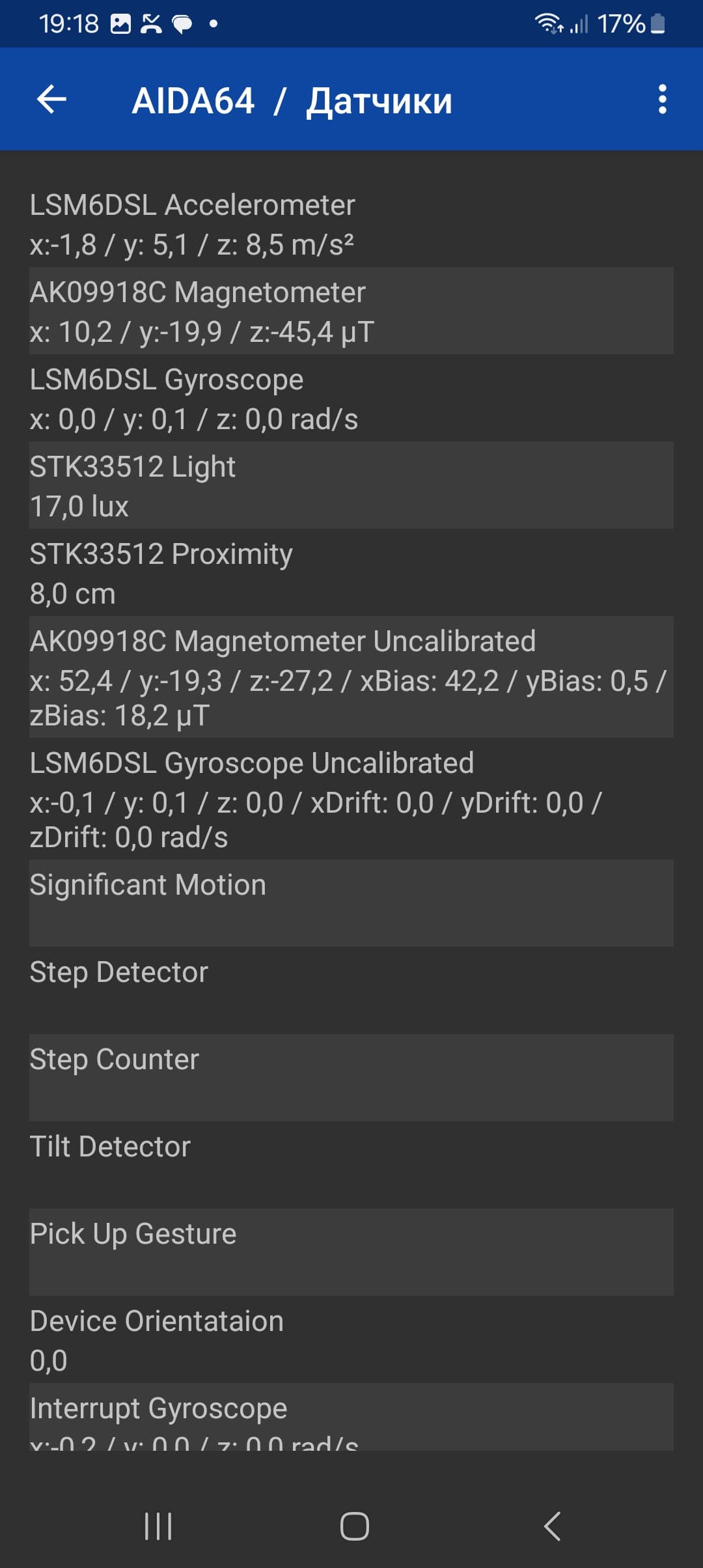Tap the Android navigation back chevron
Screen dimensions: 703x1568
point(552,1526)
